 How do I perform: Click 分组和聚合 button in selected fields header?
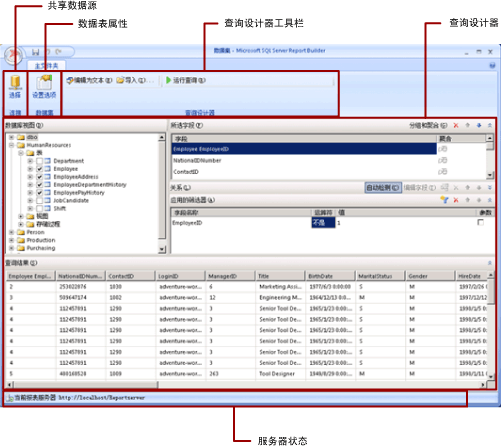click(428, 126)
